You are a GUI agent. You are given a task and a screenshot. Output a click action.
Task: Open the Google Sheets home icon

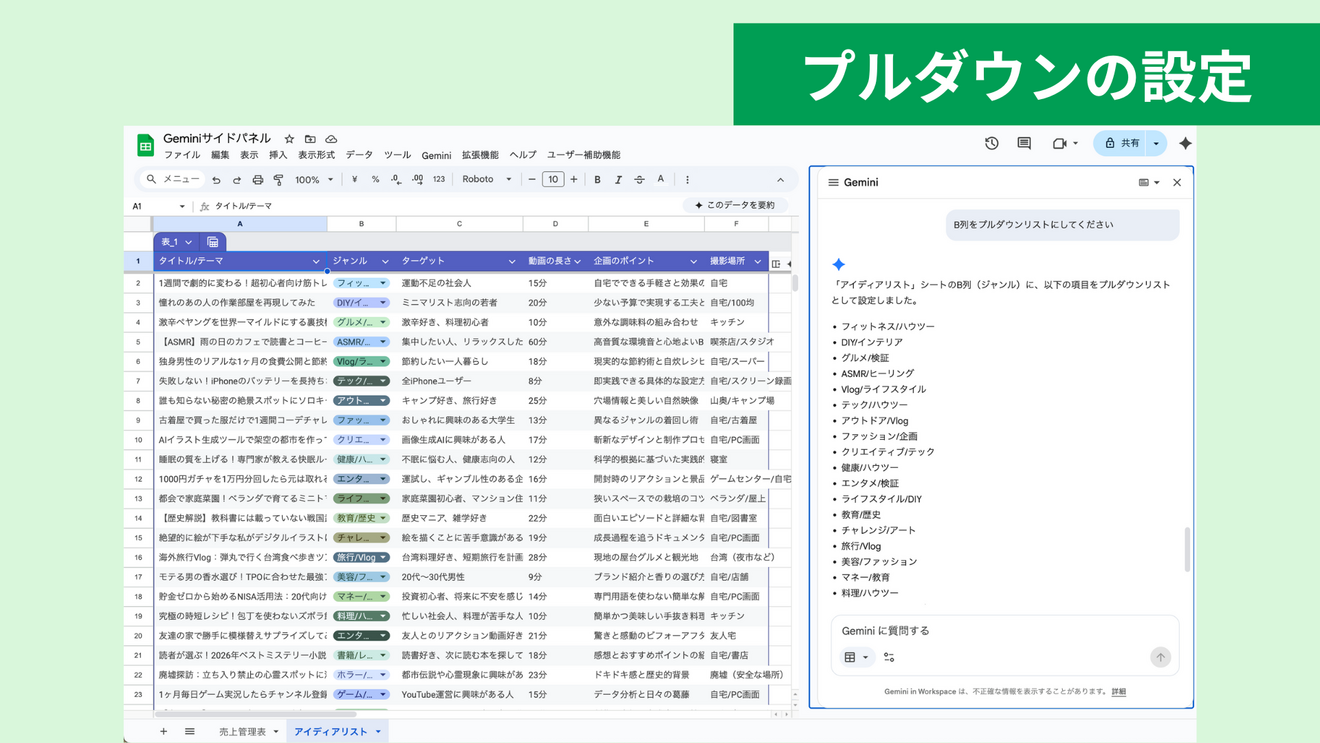coord(145,145)
